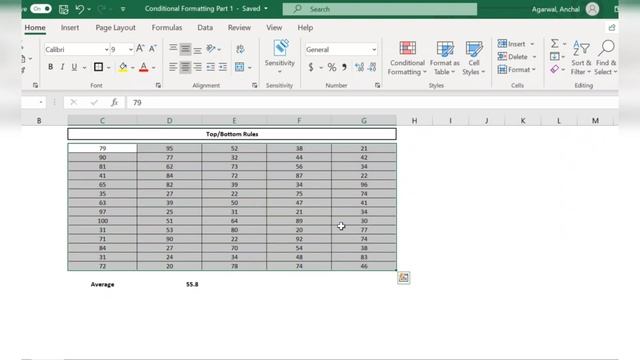Click Decrease Decimal icon
Viewport: 640px width, 360px height.
[x=372, y=67]
